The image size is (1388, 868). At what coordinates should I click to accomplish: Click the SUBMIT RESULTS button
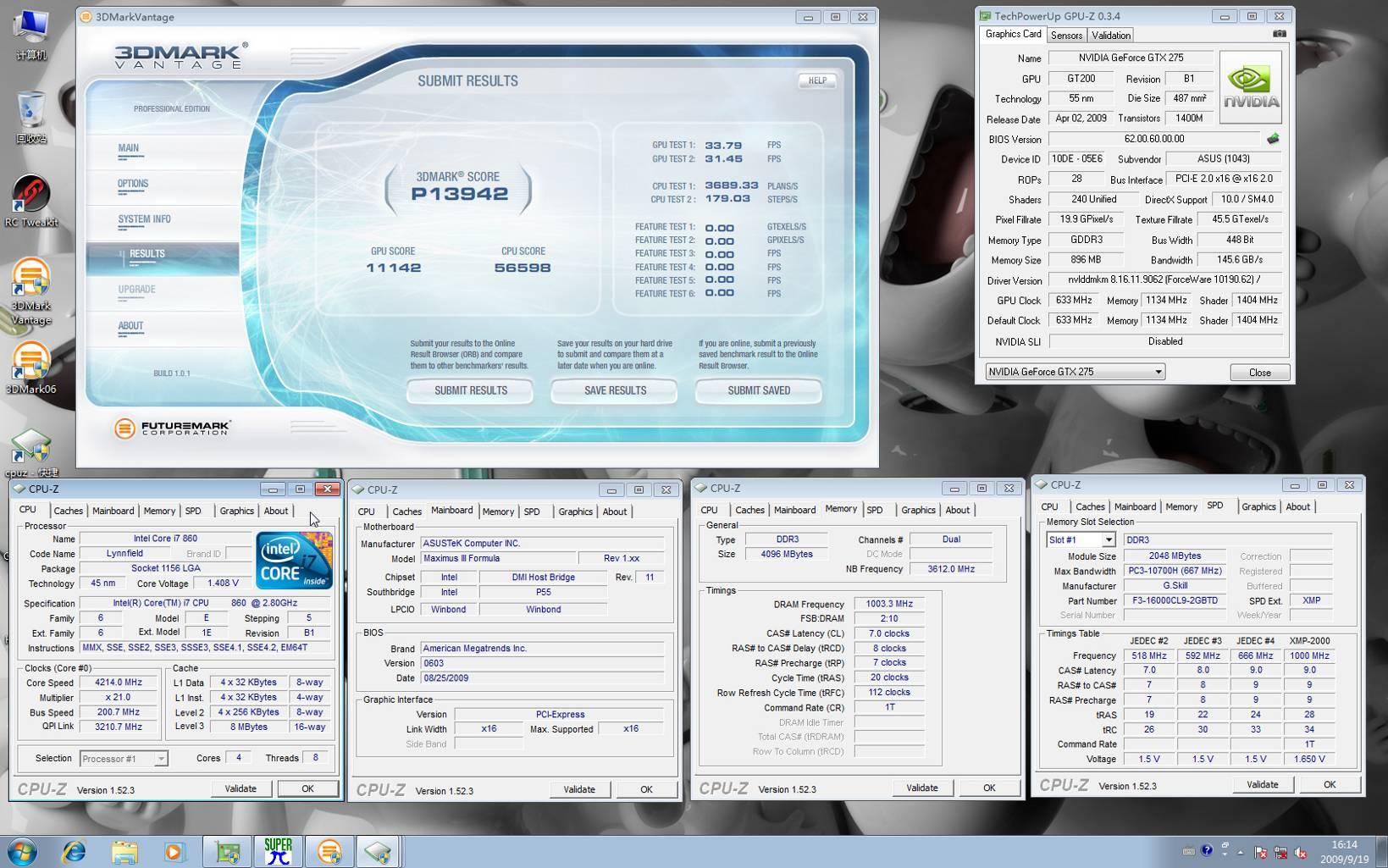(470, 390)
